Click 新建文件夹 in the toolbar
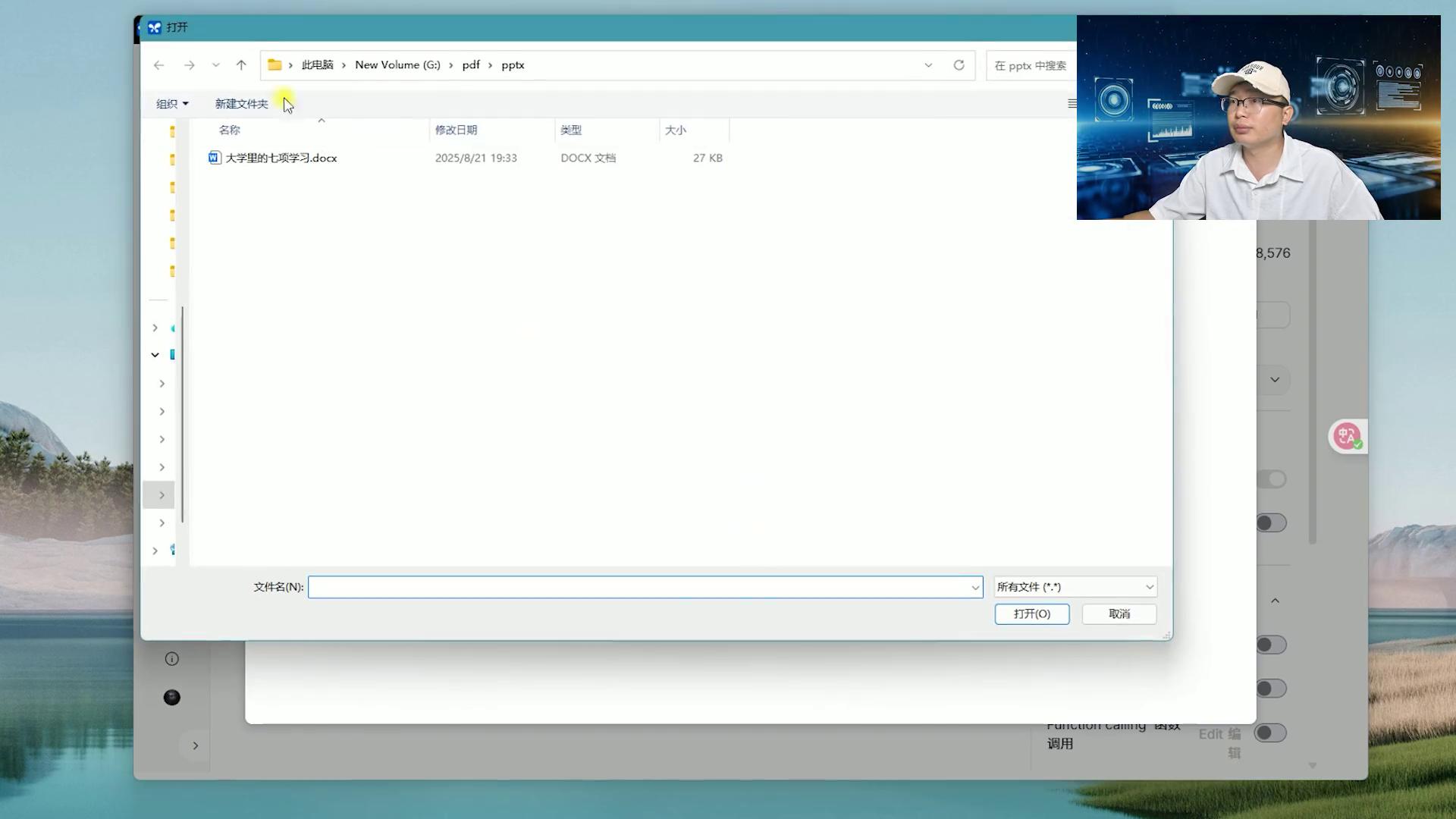Screen dimensions: 1456x819 [241, 104]
